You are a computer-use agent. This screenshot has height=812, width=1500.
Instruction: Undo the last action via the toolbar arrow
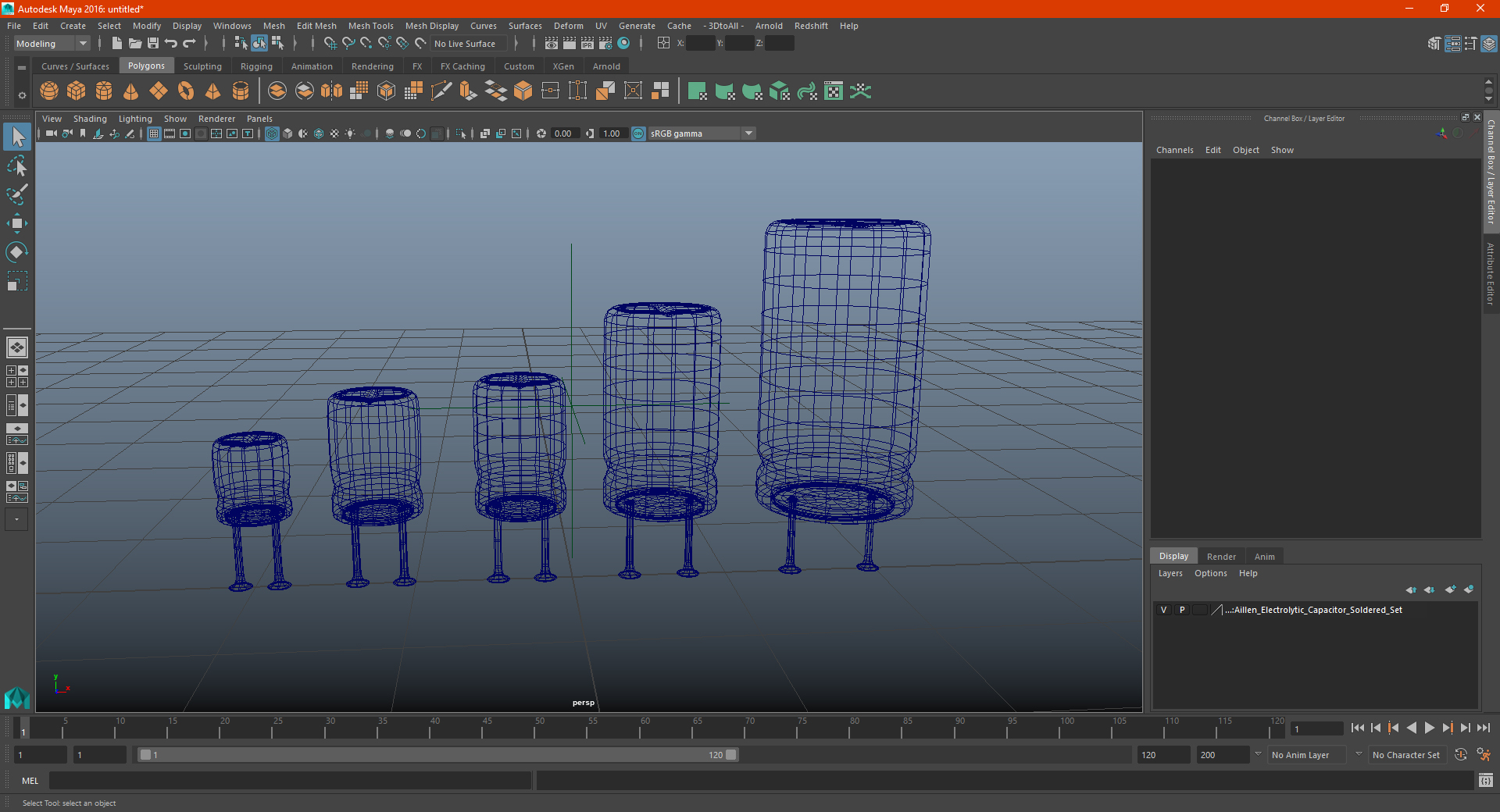click(171, 44)
